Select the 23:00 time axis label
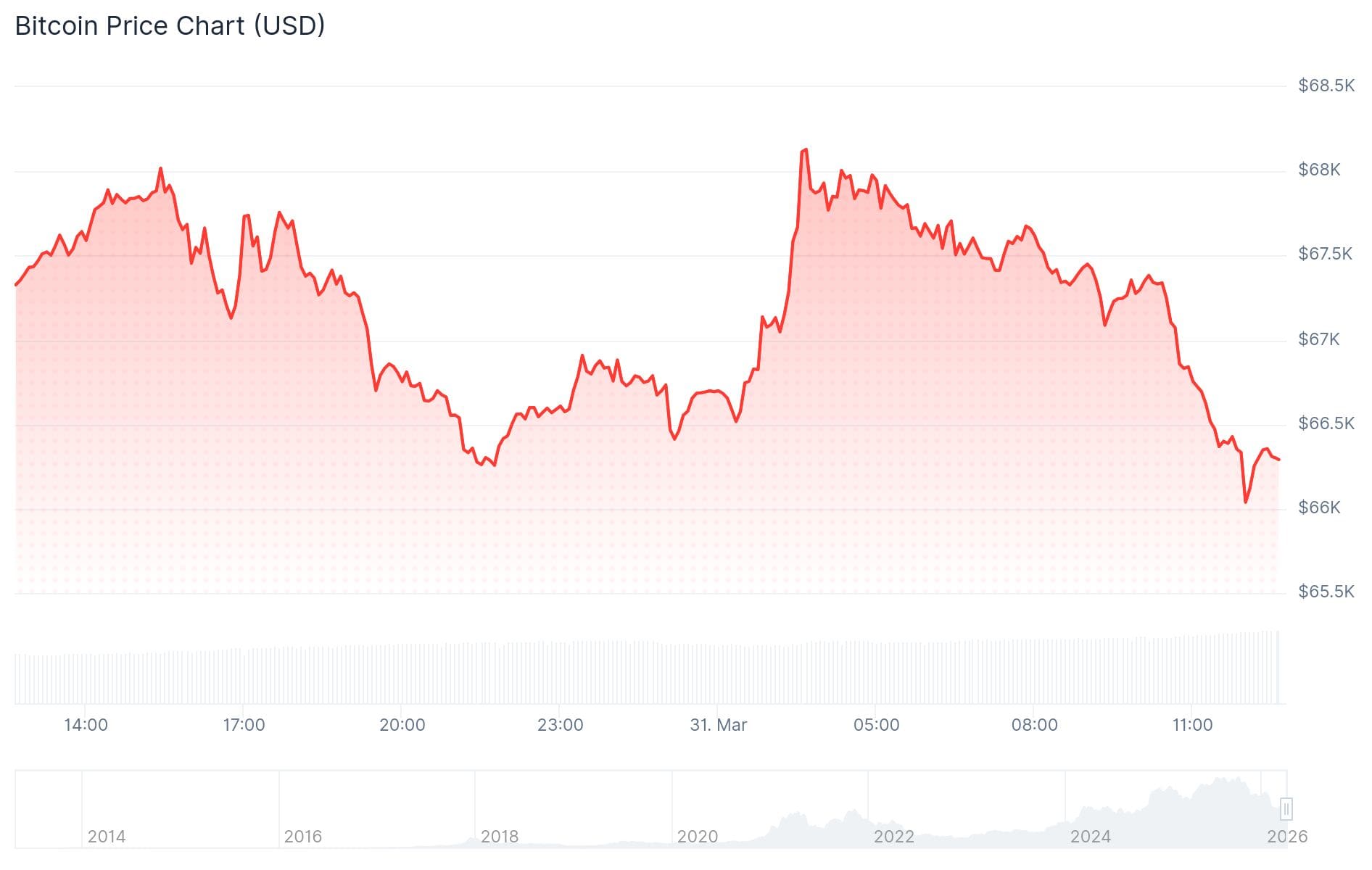Screen dimensions: 1372x870 tap(560, 725)
